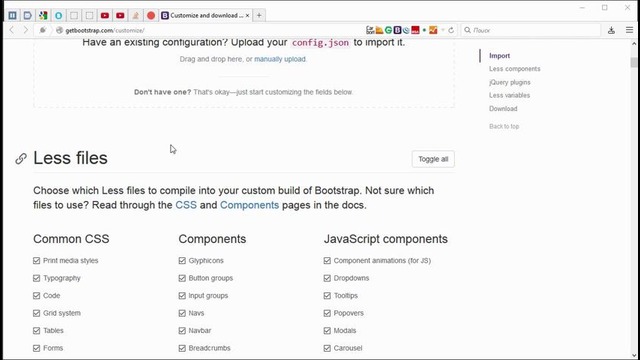Viewport: 640px width, 360px height.
Task: Toggle the Navs checkbox
Action: [x=182, y=313]
